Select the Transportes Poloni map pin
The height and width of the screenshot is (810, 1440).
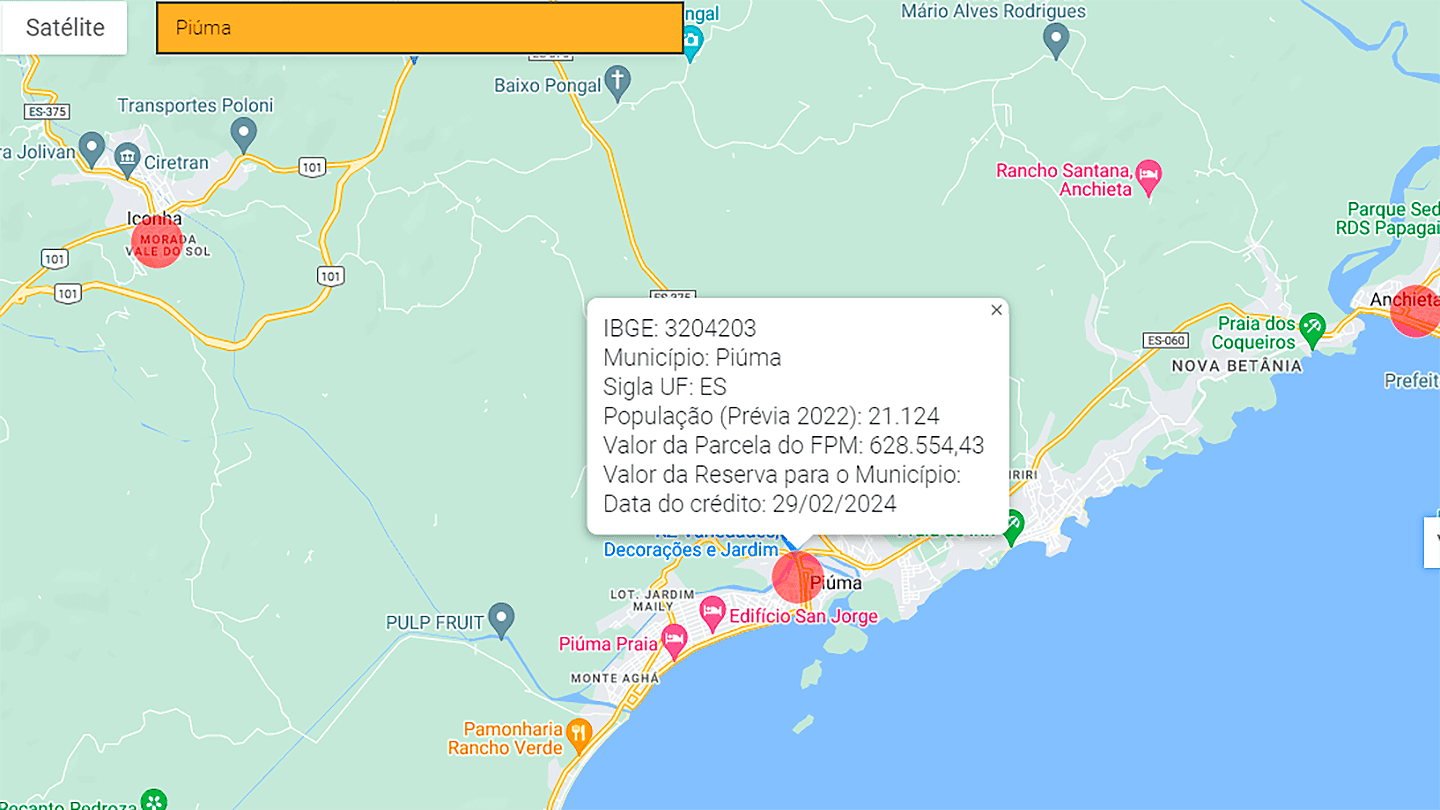click(243, 133)
